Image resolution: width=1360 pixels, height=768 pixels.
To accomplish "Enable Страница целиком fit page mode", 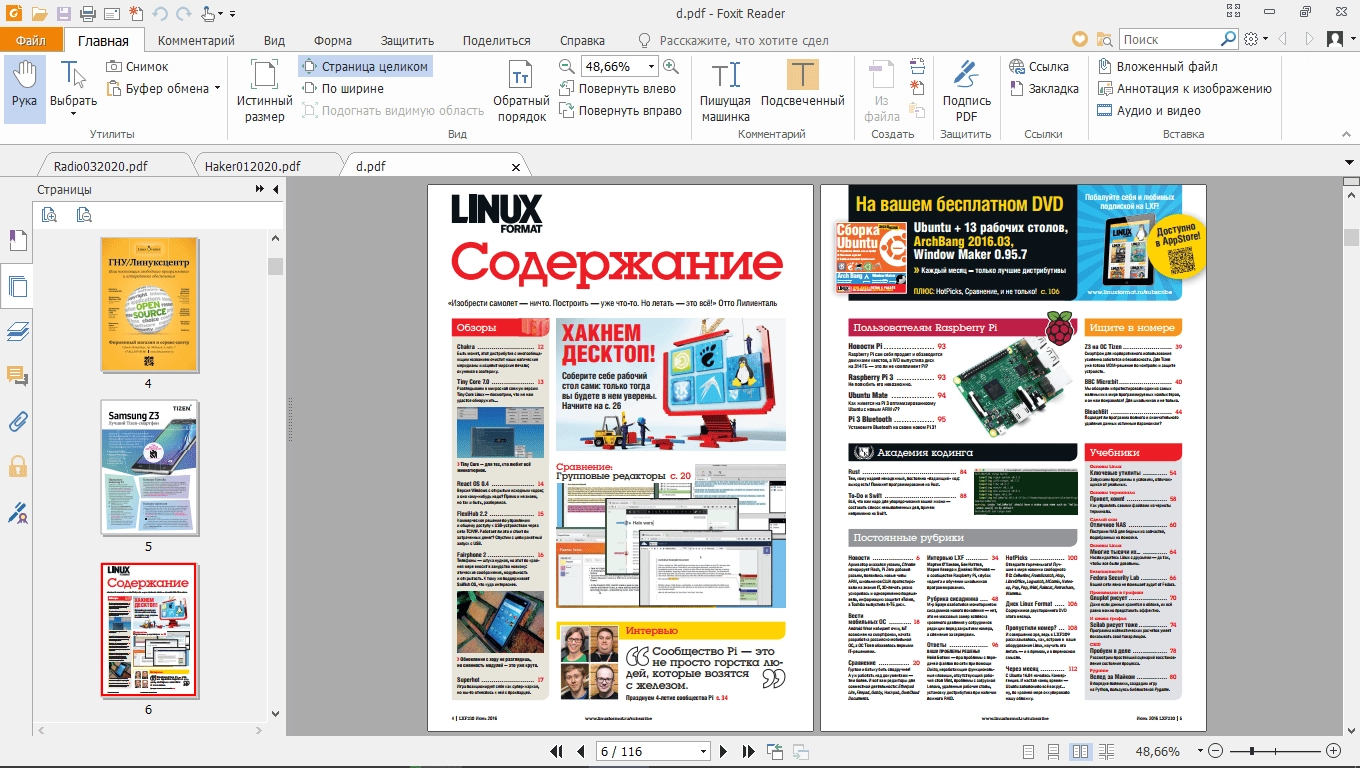I will coord(365,67).
